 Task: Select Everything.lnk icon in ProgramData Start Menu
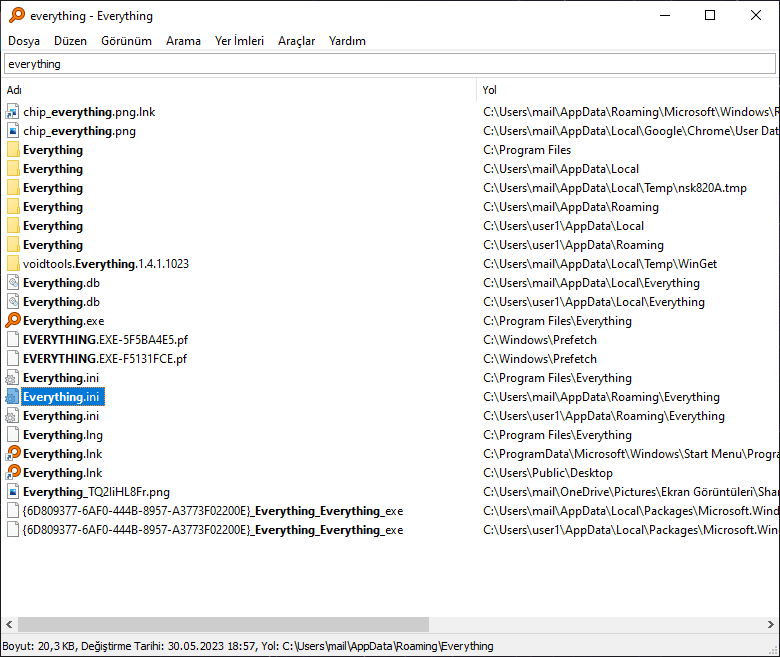coord(13,454)
